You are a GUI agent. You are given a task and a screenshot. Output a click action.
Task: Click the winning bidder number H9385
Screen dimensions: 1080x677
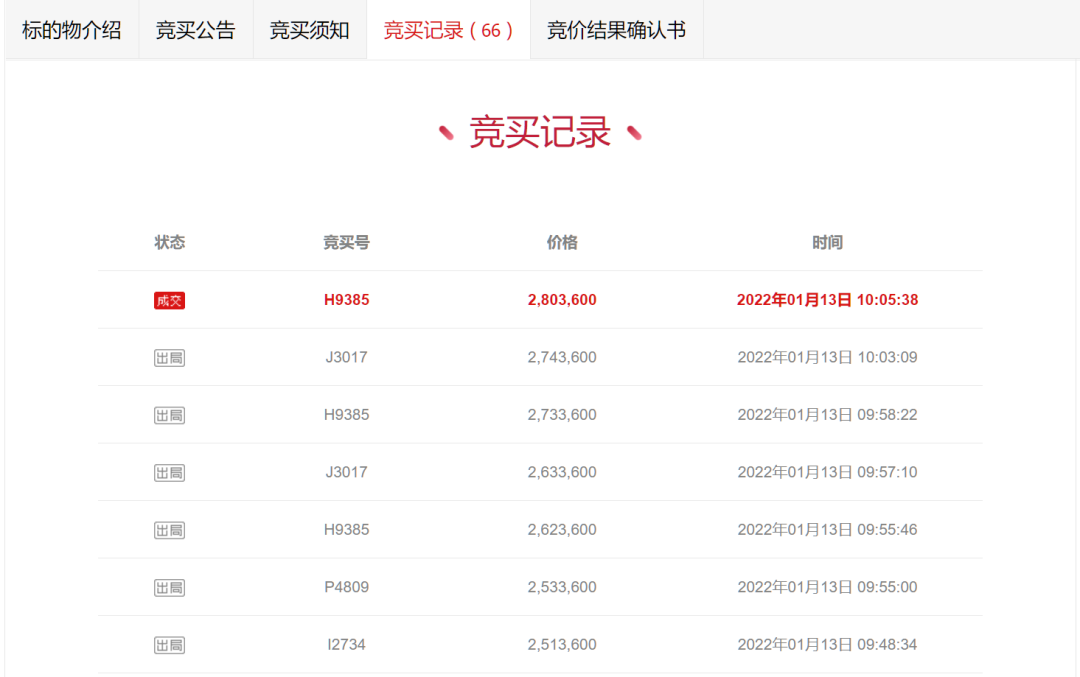pos(344,300)
